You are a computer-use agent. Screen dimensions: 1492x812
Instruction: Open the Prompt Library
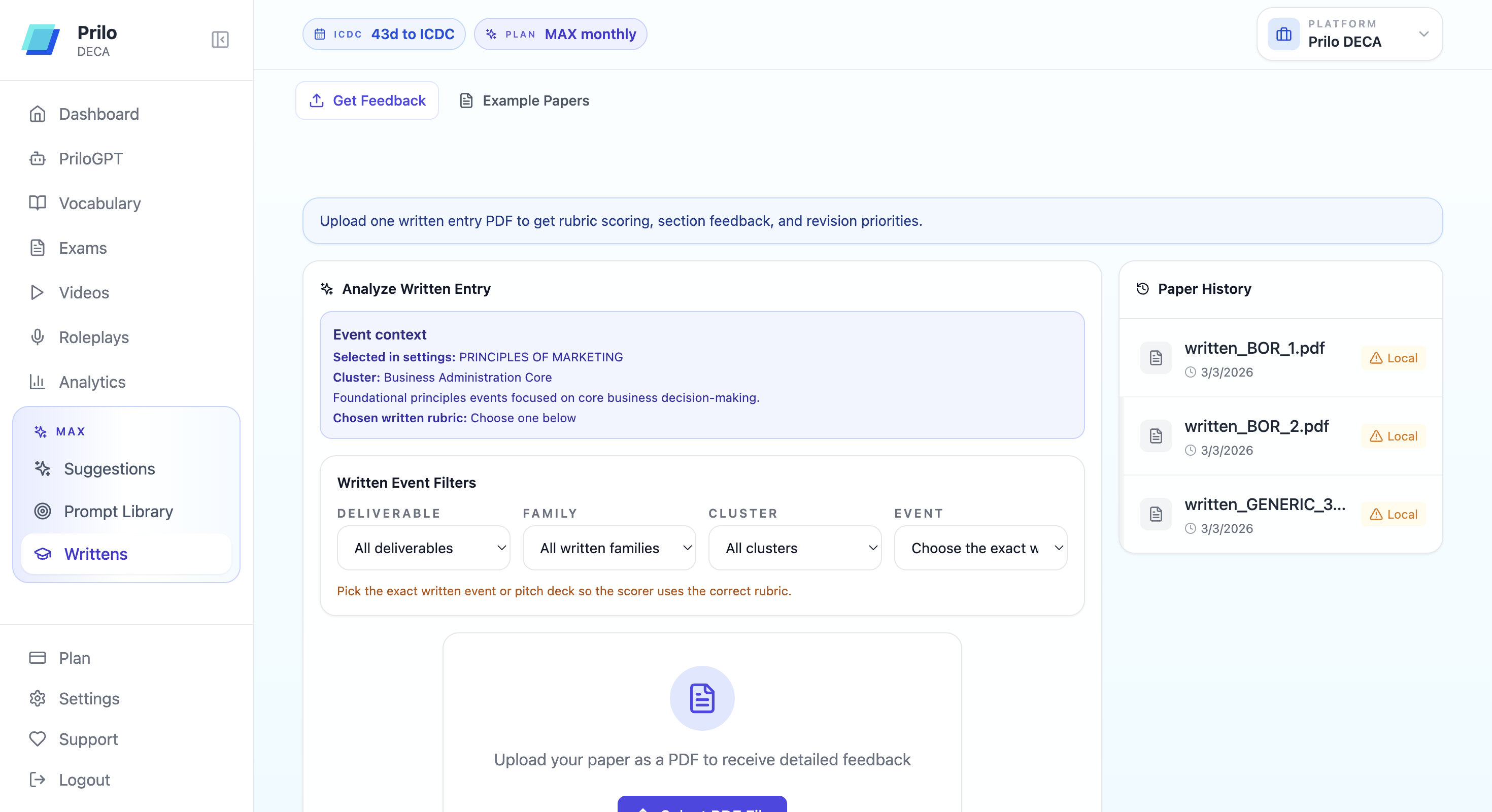tap(126, 512)
